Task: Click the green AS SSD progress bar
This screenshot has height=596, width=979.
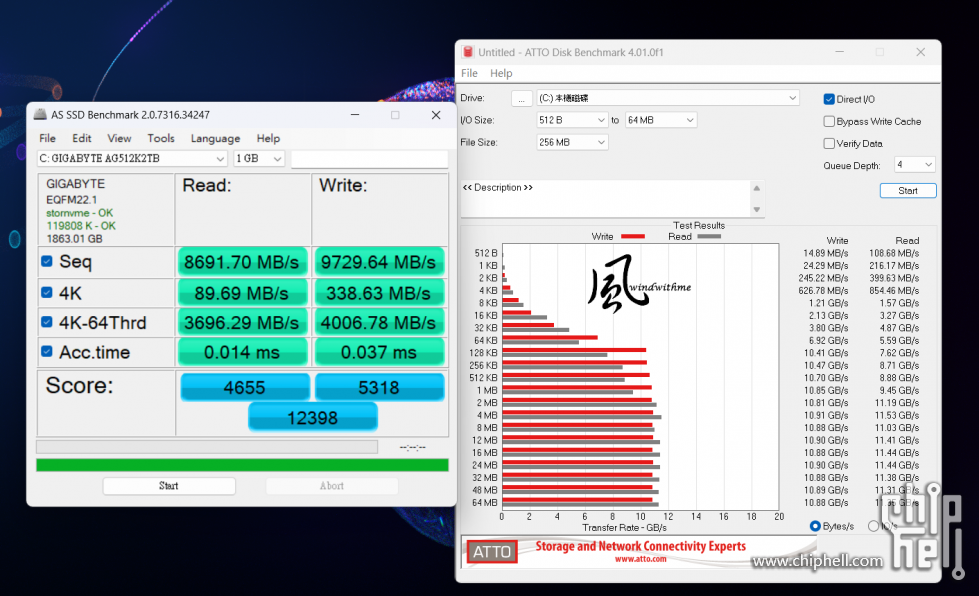Action: coord(242,465)
